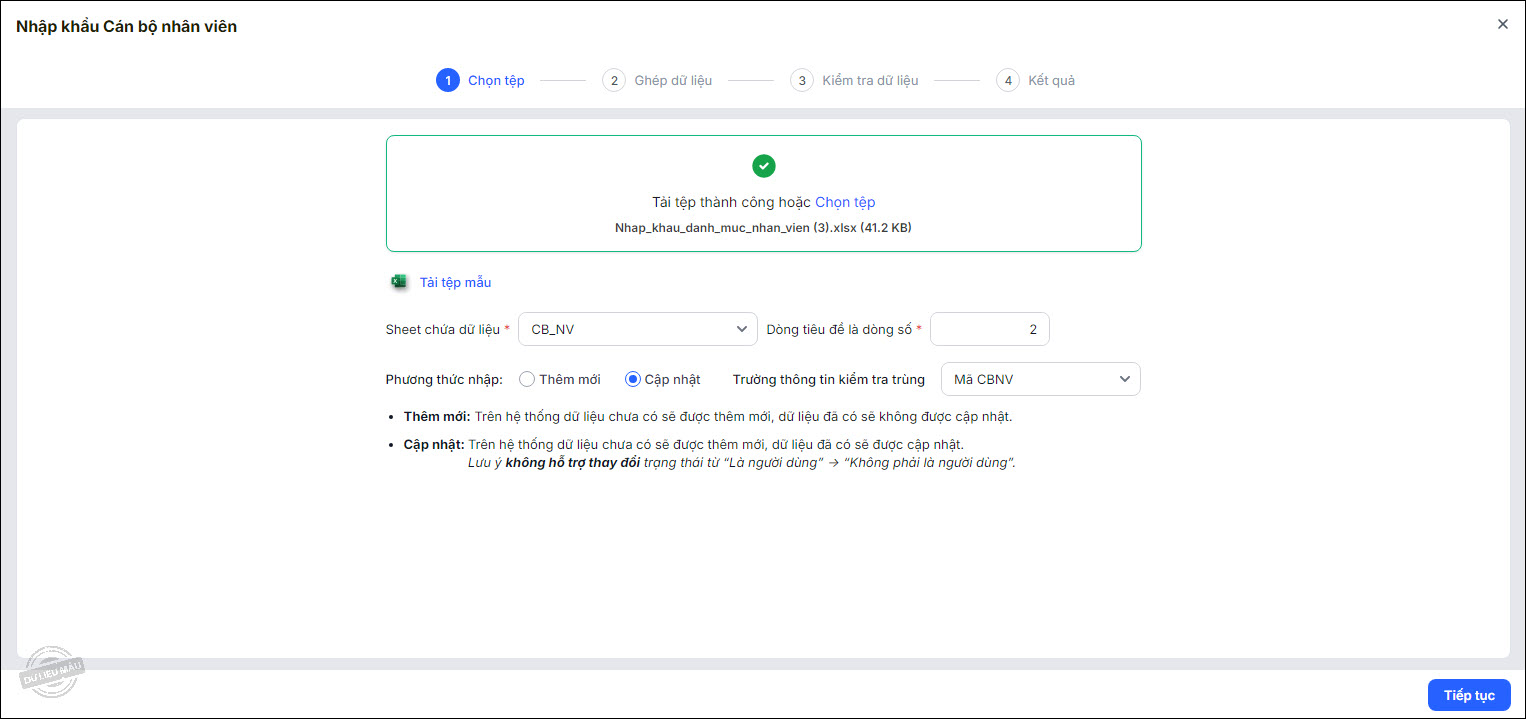Screen dimensions: 1526x719
Task: Click the Excel template file icon
Action: point(399,282)
